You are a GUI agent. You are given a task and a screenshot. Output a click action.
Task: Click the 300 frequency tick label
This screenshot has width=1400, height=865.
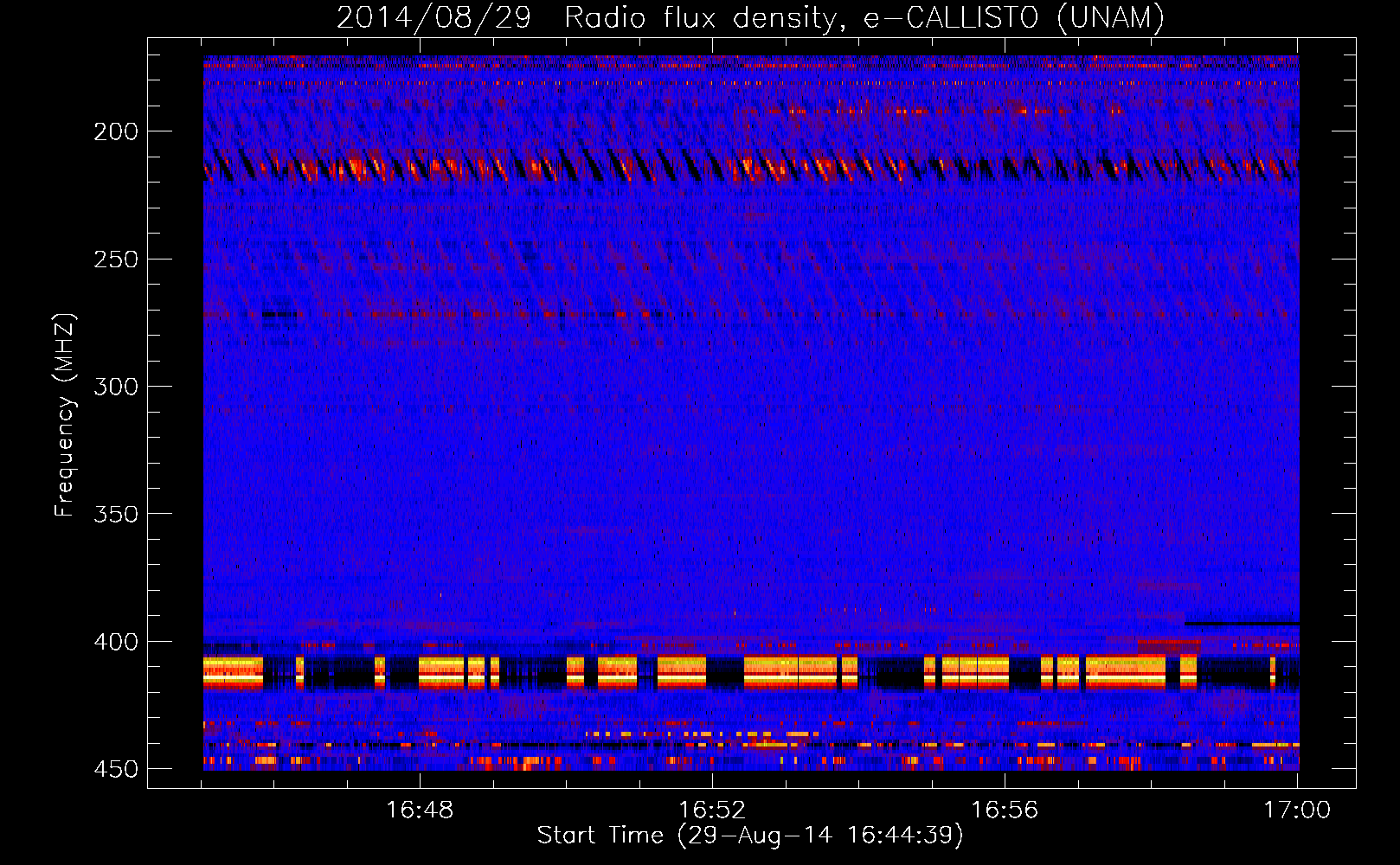tap(116, 387)
